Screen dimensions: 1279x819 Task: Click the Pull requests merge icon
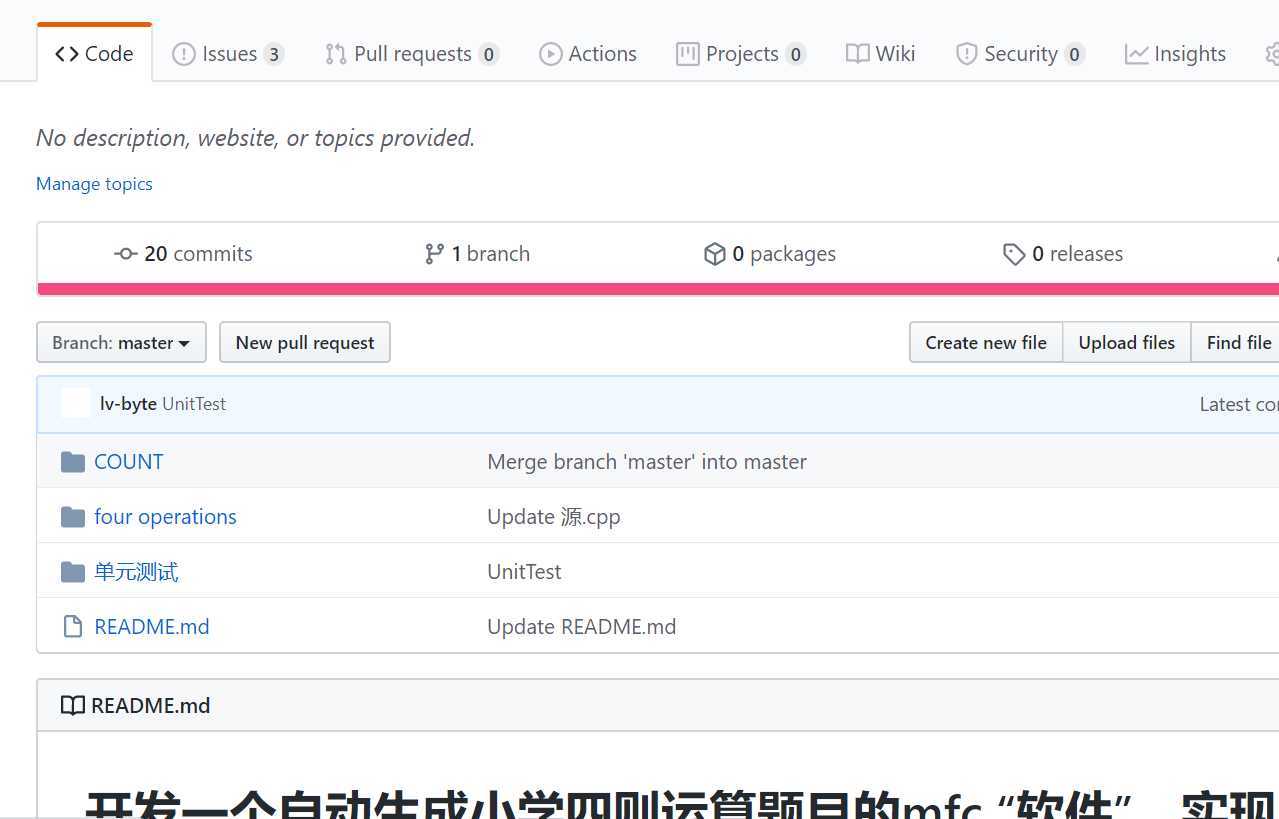point(336,54)
